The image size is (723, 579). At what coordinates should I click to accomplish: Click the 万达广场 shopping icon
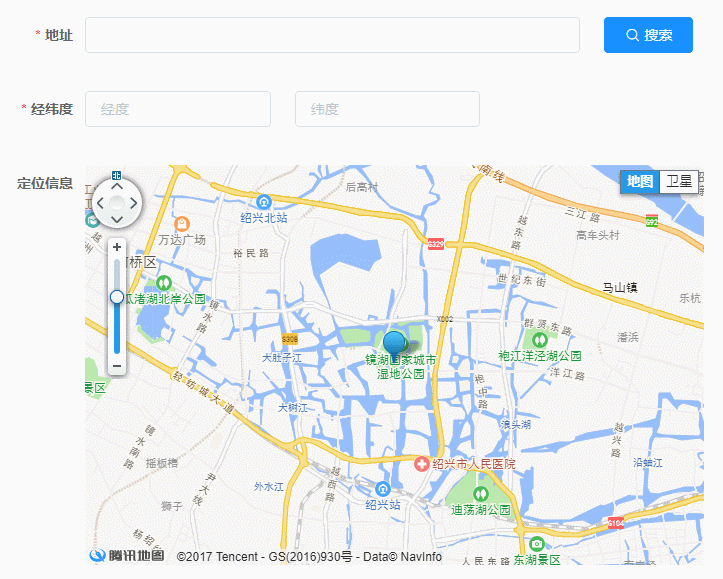pos(182,224)
